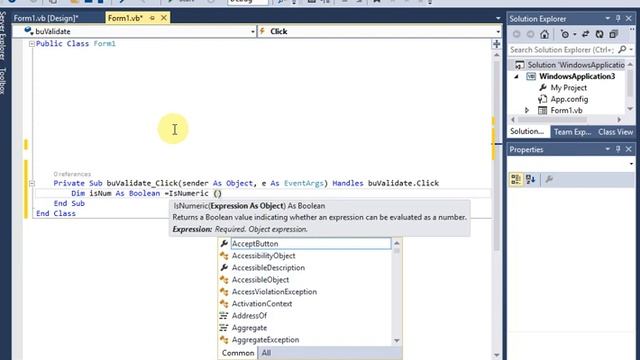Click the Solution Explorer Back button
640x360 pixels.
(517, 34)
